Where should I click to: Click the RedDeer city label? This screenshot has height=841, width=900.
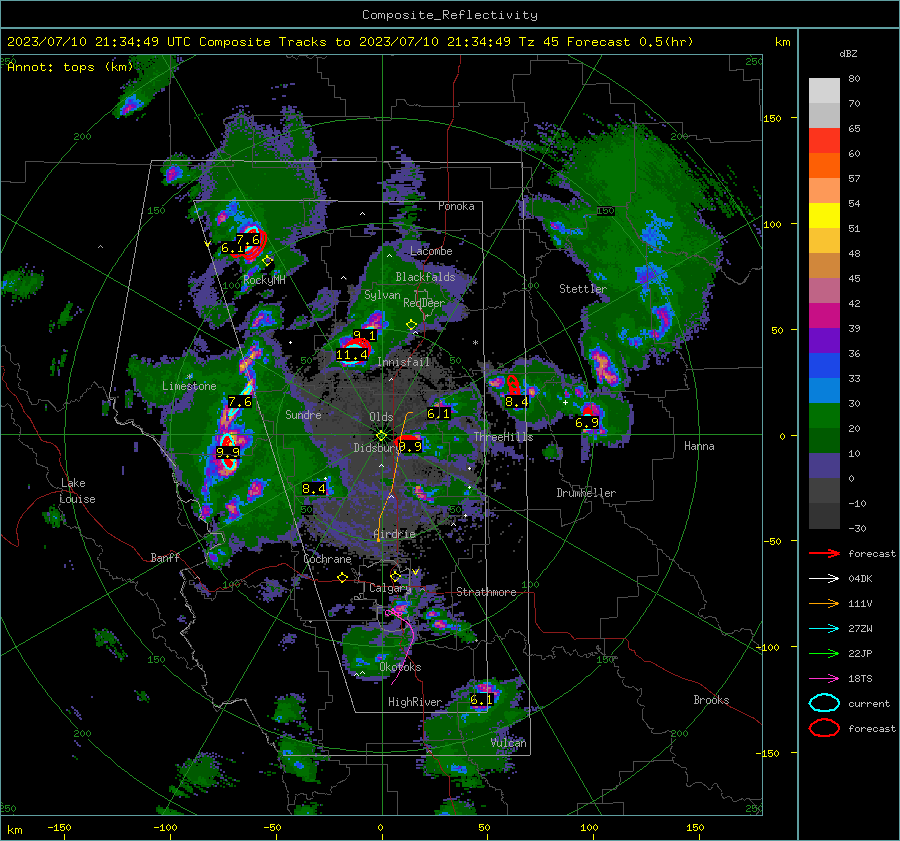[424, 303]
